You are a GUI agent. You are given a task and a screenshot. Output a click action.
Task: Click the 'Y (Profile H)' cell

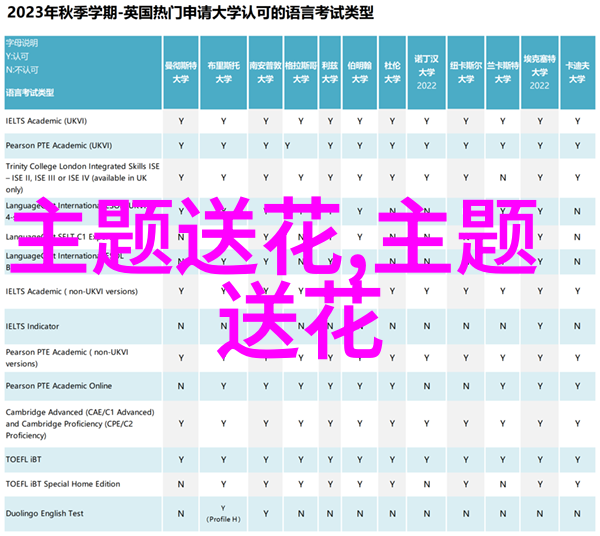[x=223, y=513]
